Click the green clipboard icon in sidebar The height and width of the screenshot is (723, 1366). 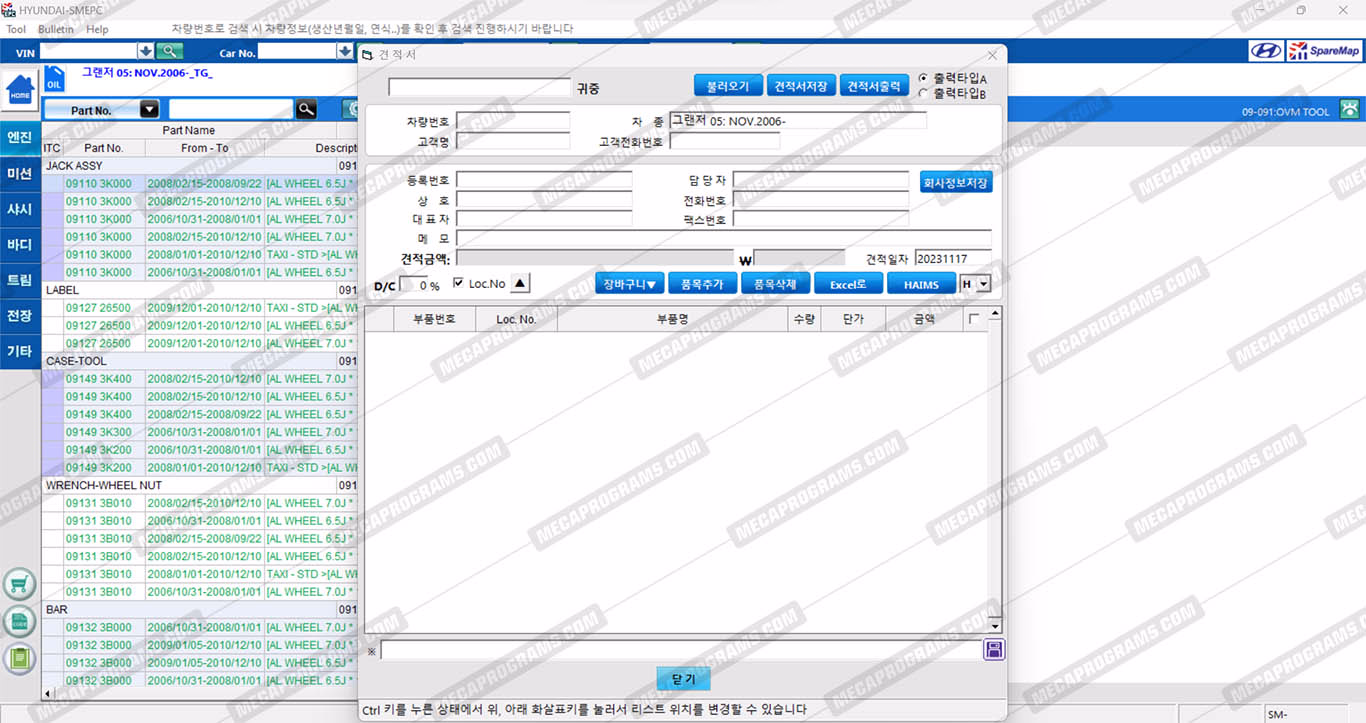click(19, 659)
